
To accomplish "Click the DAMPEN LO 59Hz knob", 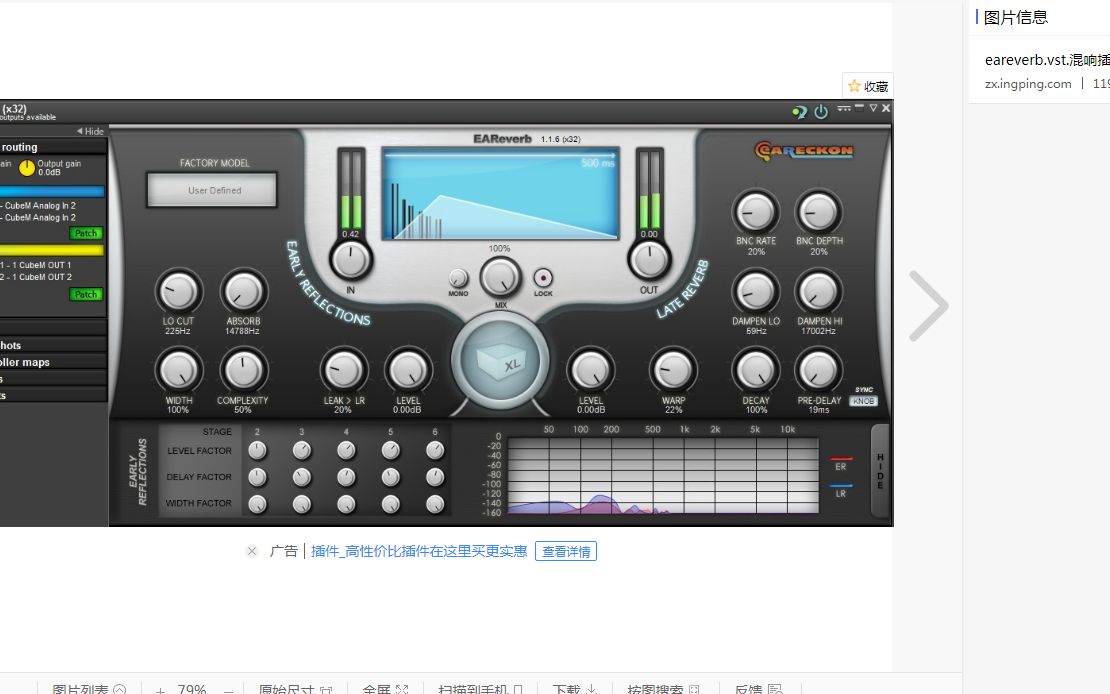I will (755, 291).
